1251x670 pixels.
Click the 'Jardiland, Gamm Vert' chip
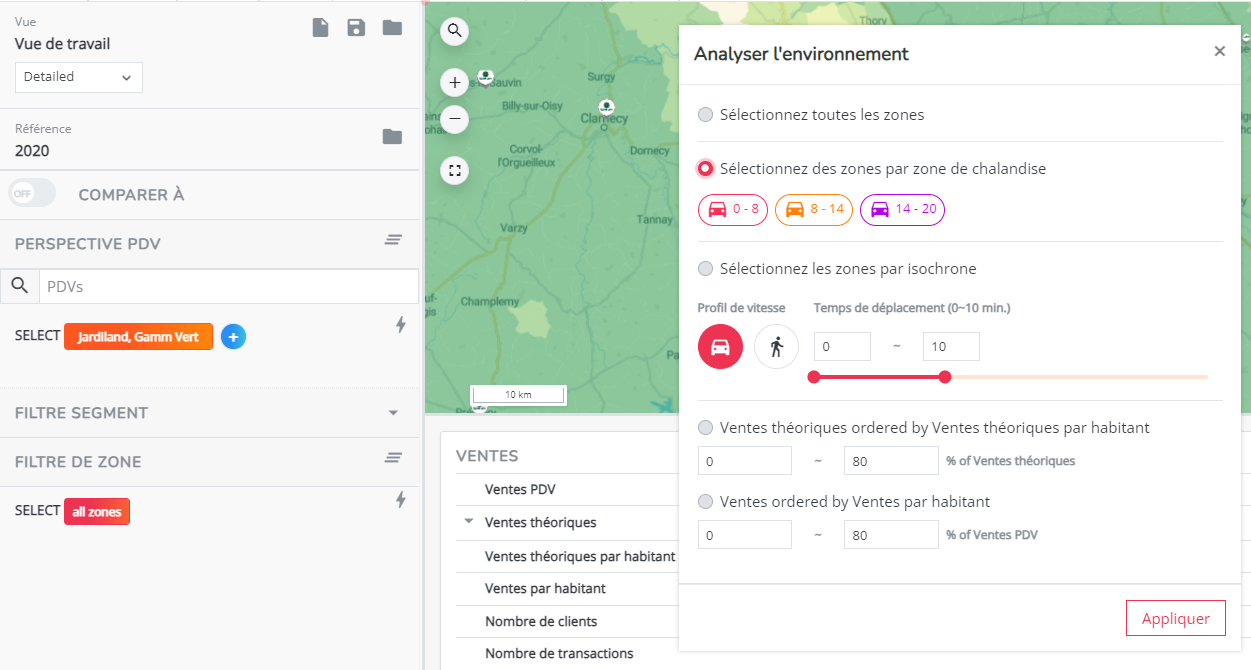click(x=138, y=336)
